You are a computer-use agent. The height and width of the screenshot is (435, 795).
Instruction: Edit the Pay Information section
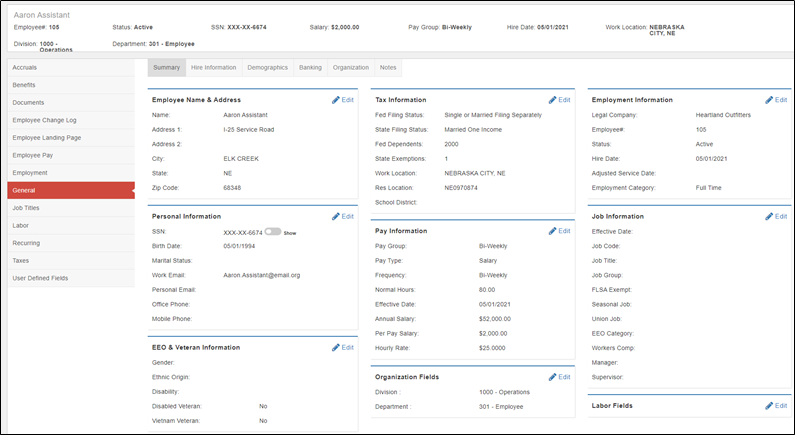[559, 231]
